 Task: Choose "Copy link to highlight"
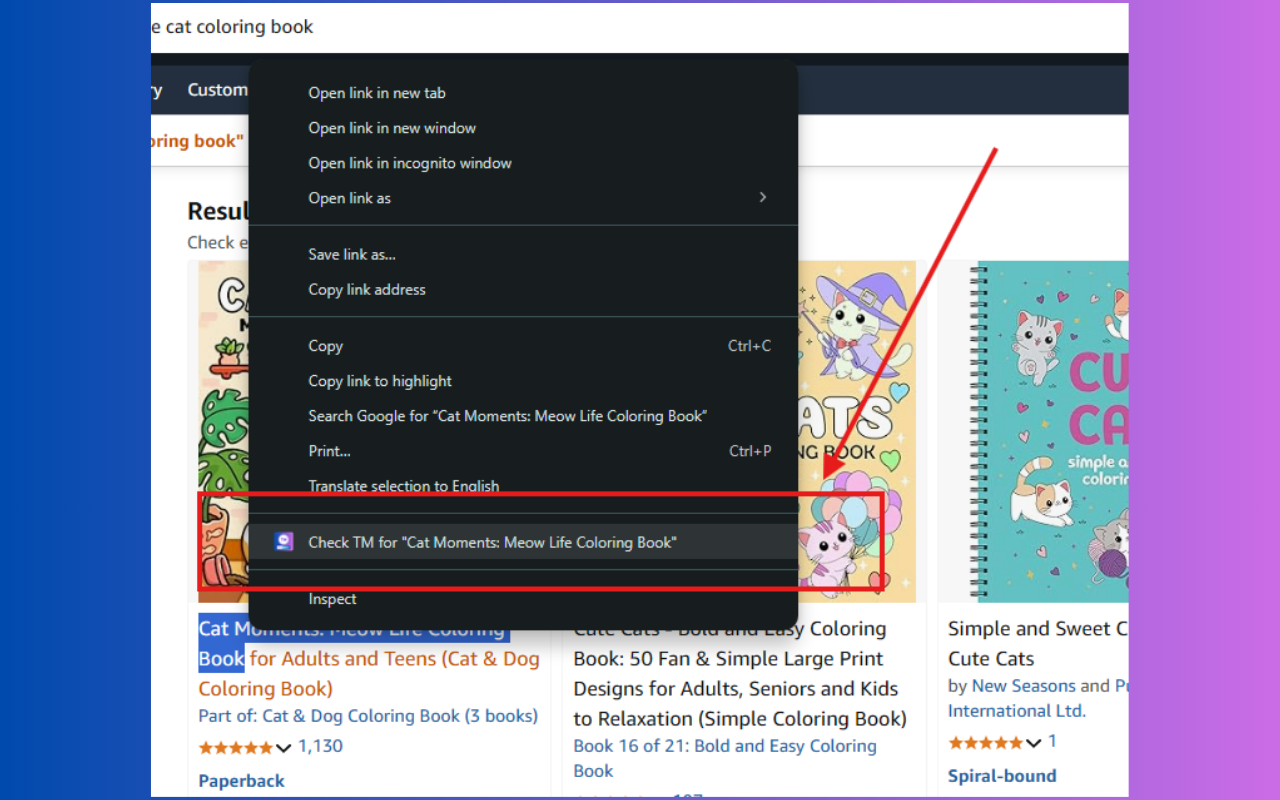coord(523,381)
